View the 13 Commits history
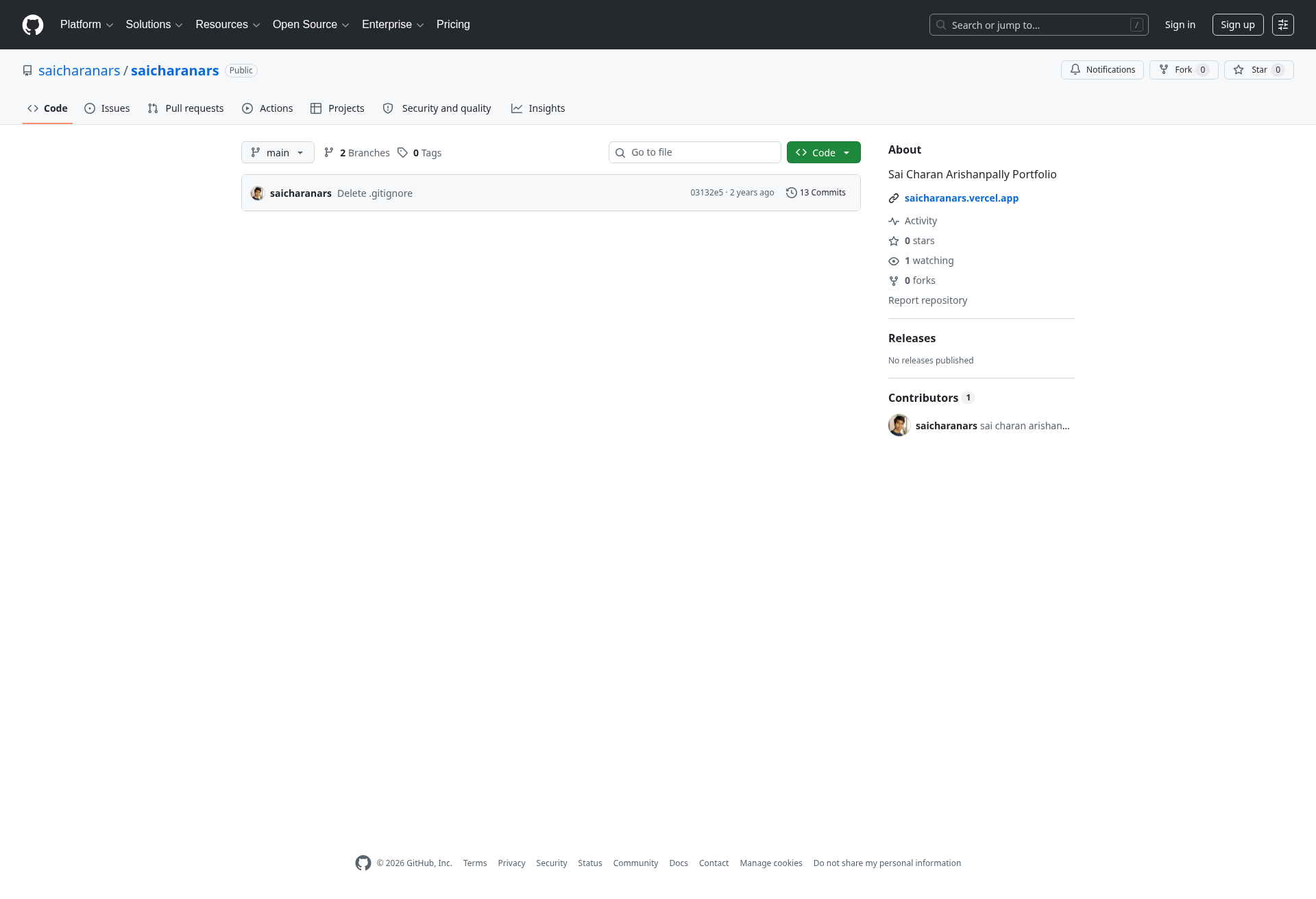 pyautogui.click(x=816, y=193)
